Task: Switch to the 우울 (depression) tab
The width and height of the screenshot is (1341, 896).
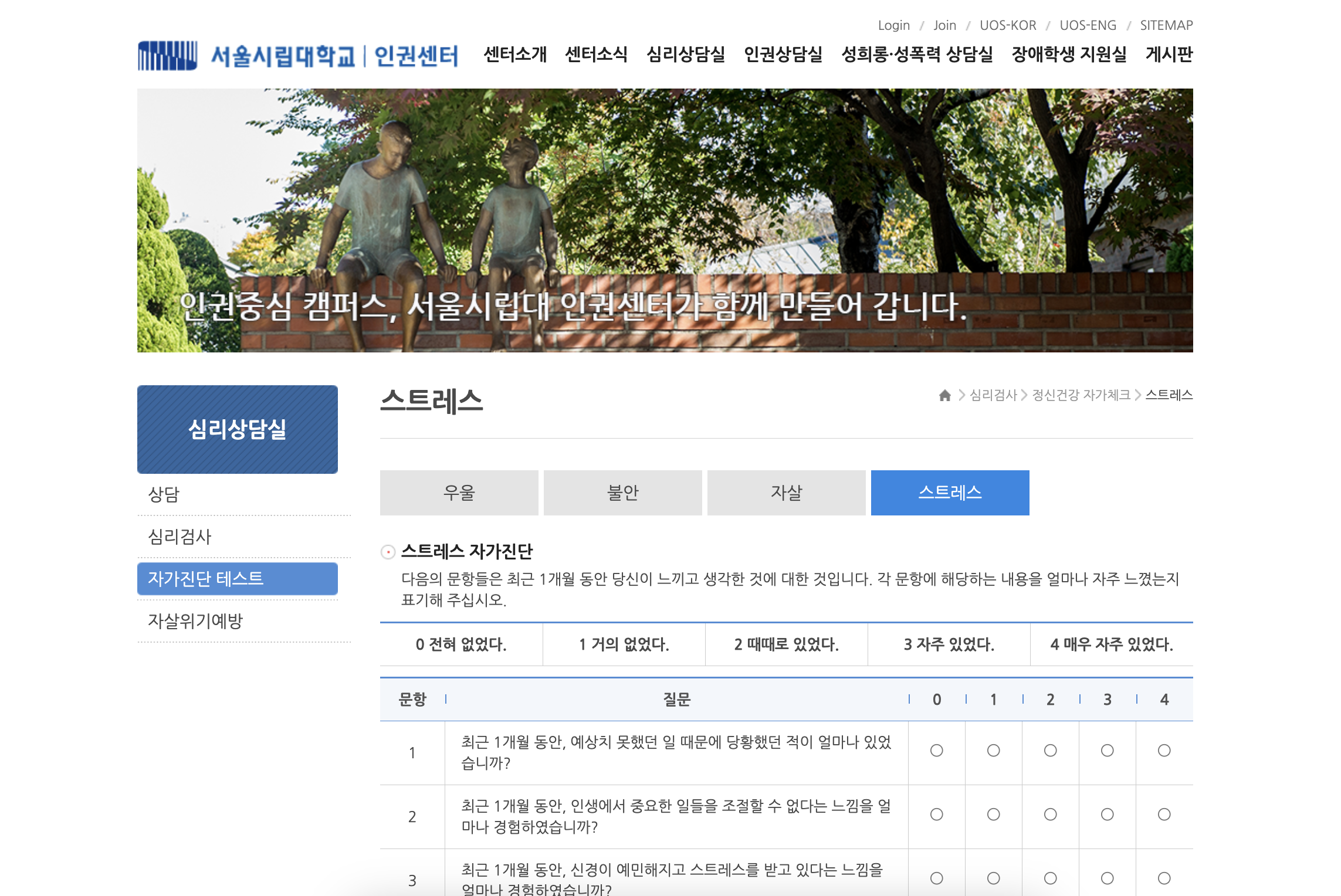Action: [x=459, y=493]
